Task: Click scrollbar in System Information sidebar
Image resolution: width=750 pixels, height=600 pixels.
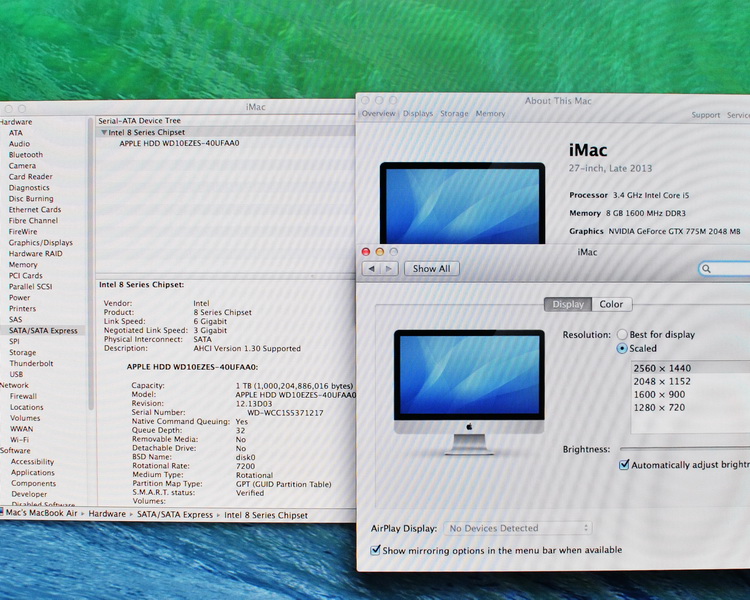Action: [90, 263]
